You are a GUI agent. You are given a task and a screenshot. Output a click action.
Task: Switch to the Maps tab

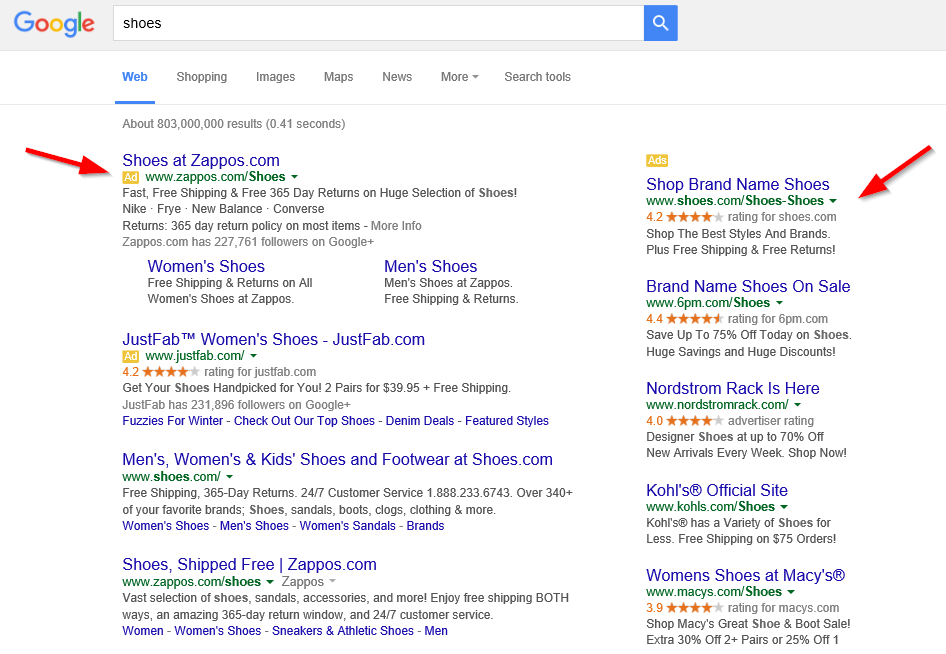point(338,77)
